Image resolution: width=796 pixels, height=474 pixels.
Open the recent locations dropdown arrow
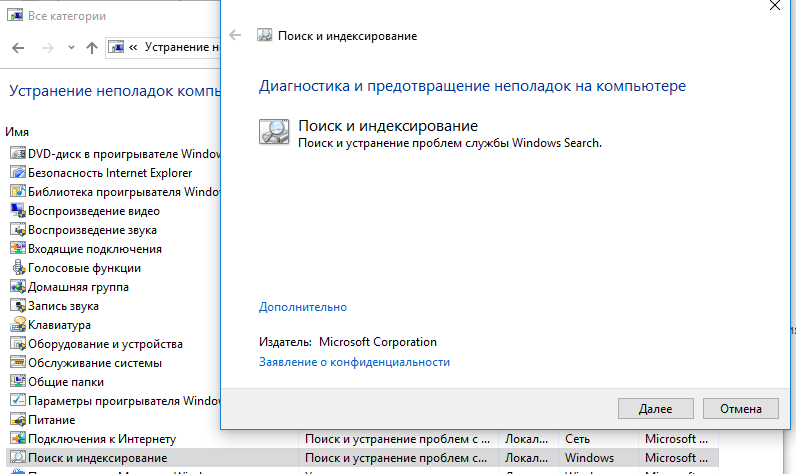coord(71,48)
